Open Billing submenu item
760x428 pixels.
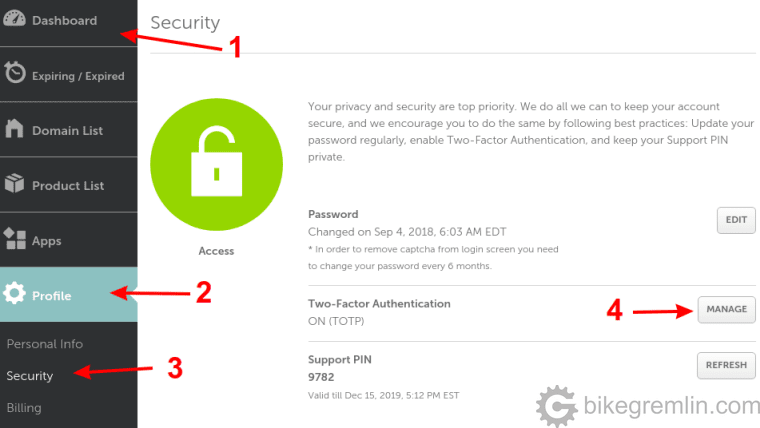tap(24, 408)
